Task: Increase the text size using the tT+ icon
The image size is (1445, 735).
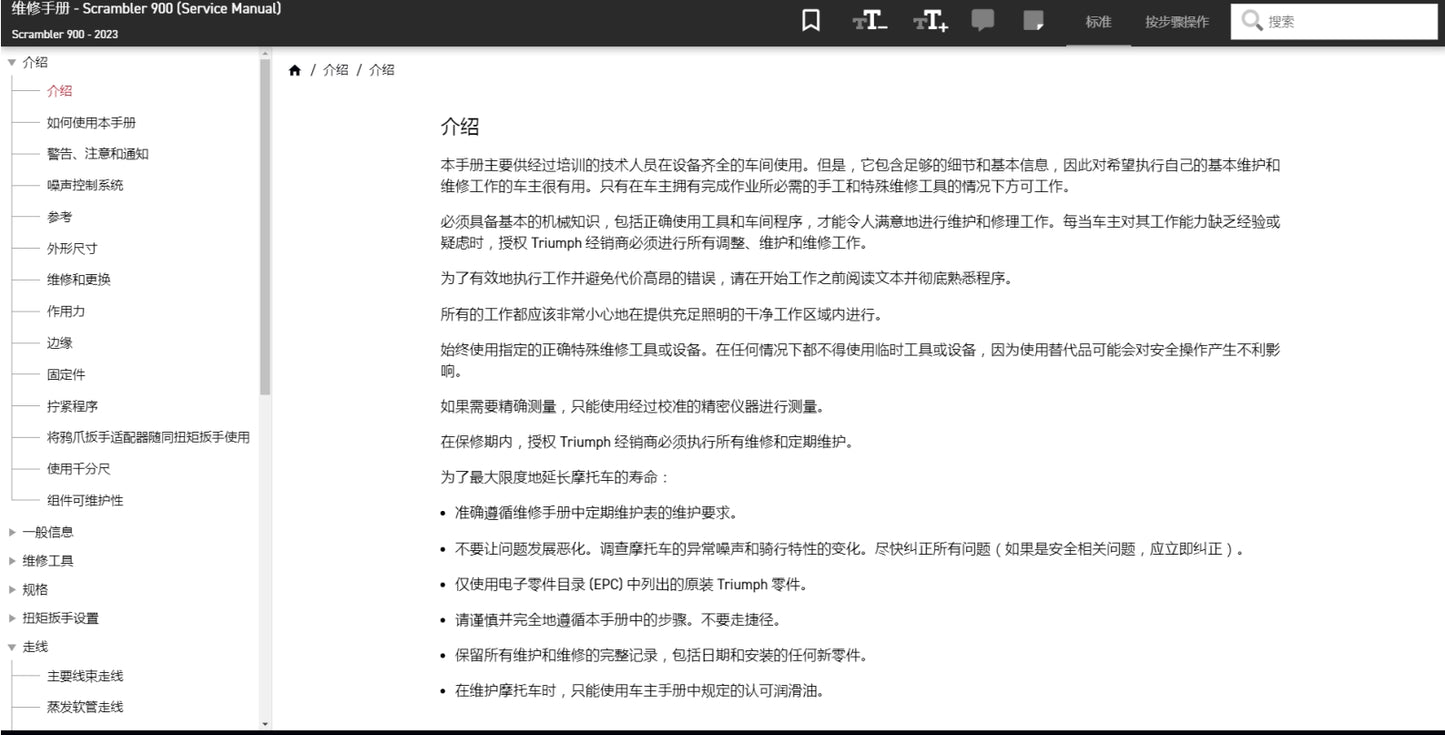Action: click(x=931, y=20)
